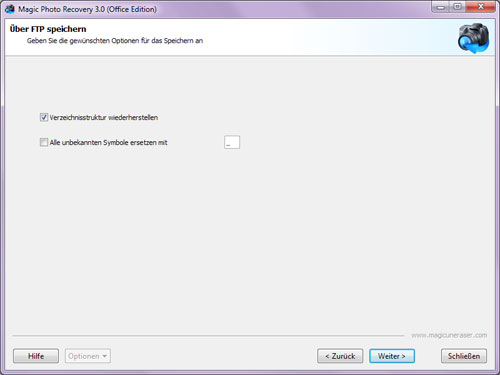Click the arrow on the Optionen button
500x375 pixels.
[104, 356]
